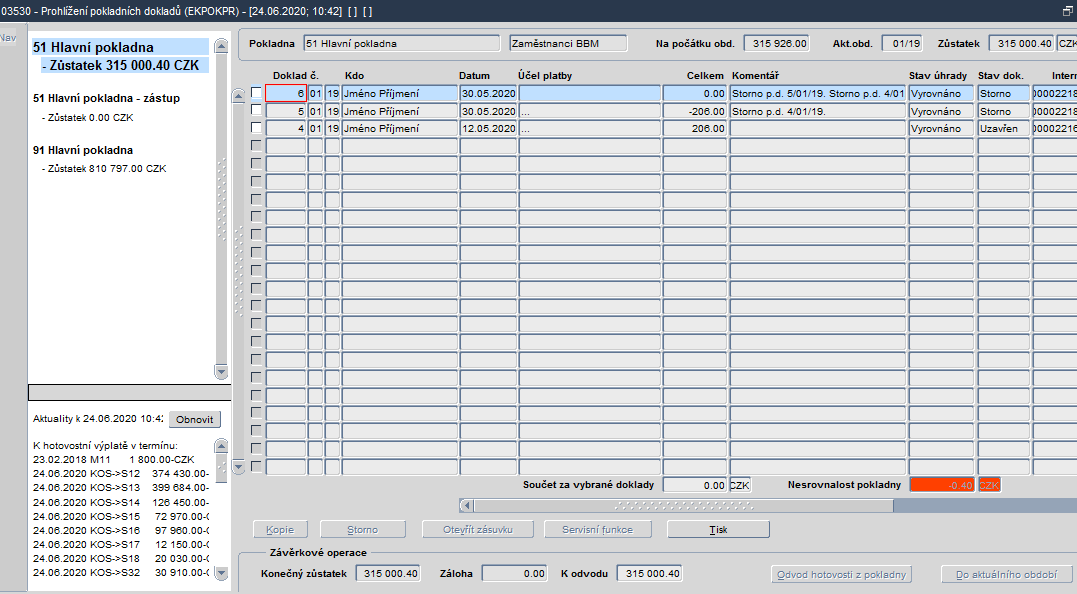1077x594 pixels.
Task: Click the Komentář column header
Action: (x=756, y=76)
